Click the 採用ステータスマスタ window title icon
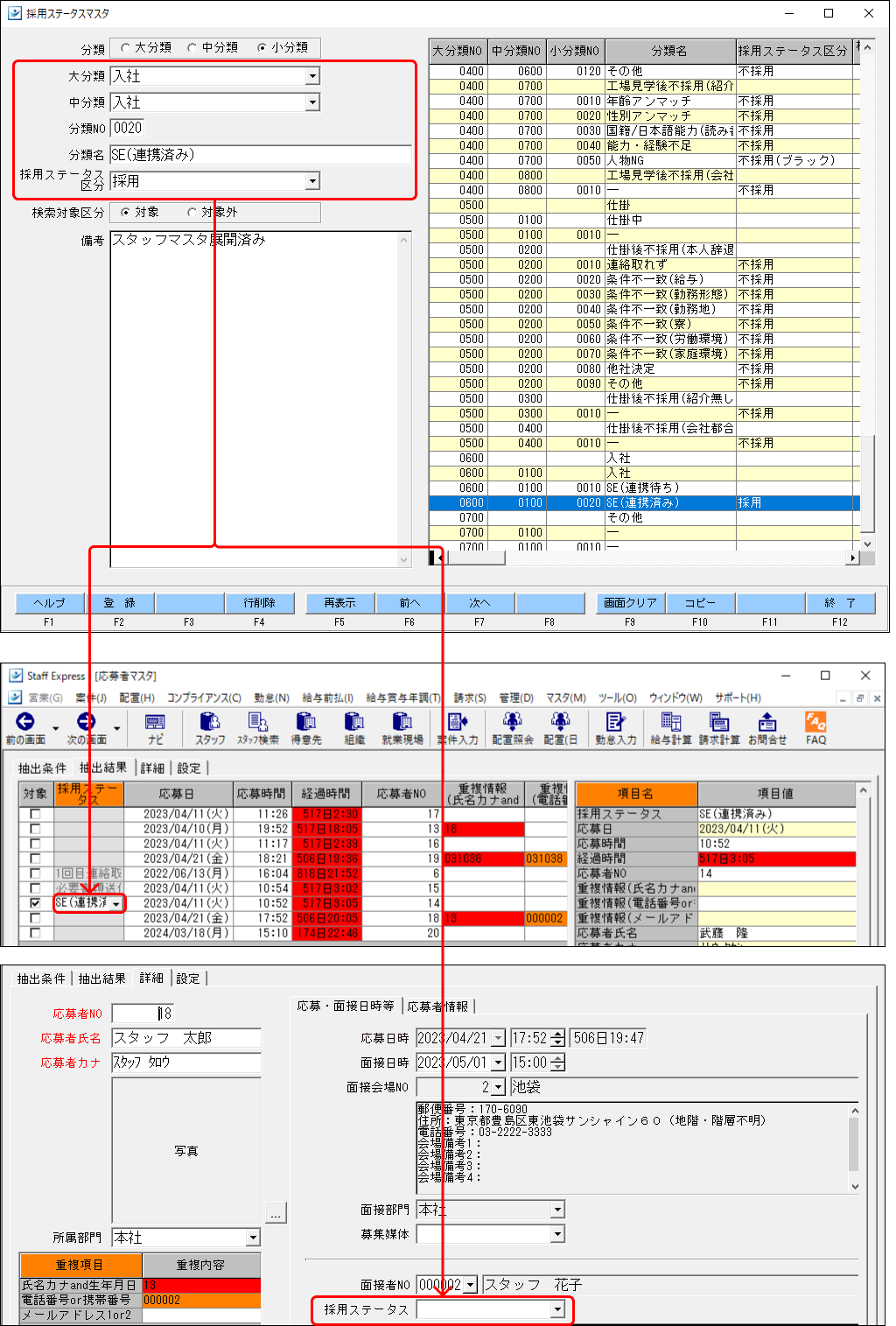896x1326 pixels. click(15, 13)
